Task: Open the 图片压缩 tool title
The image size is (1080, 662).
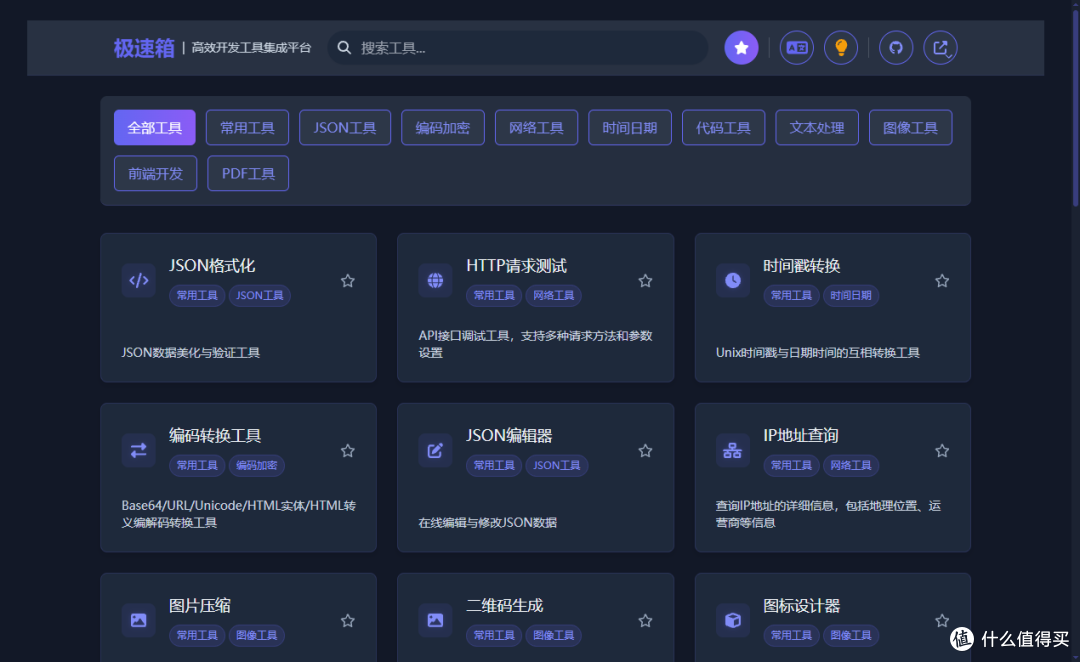Action: click(200, 606)
